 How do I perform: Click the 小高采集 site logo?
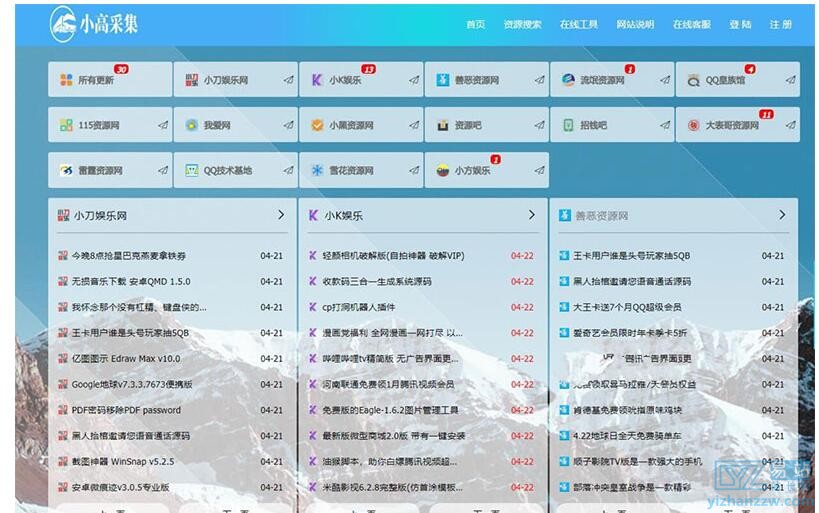pyautogui.click(x=94, y=24)
